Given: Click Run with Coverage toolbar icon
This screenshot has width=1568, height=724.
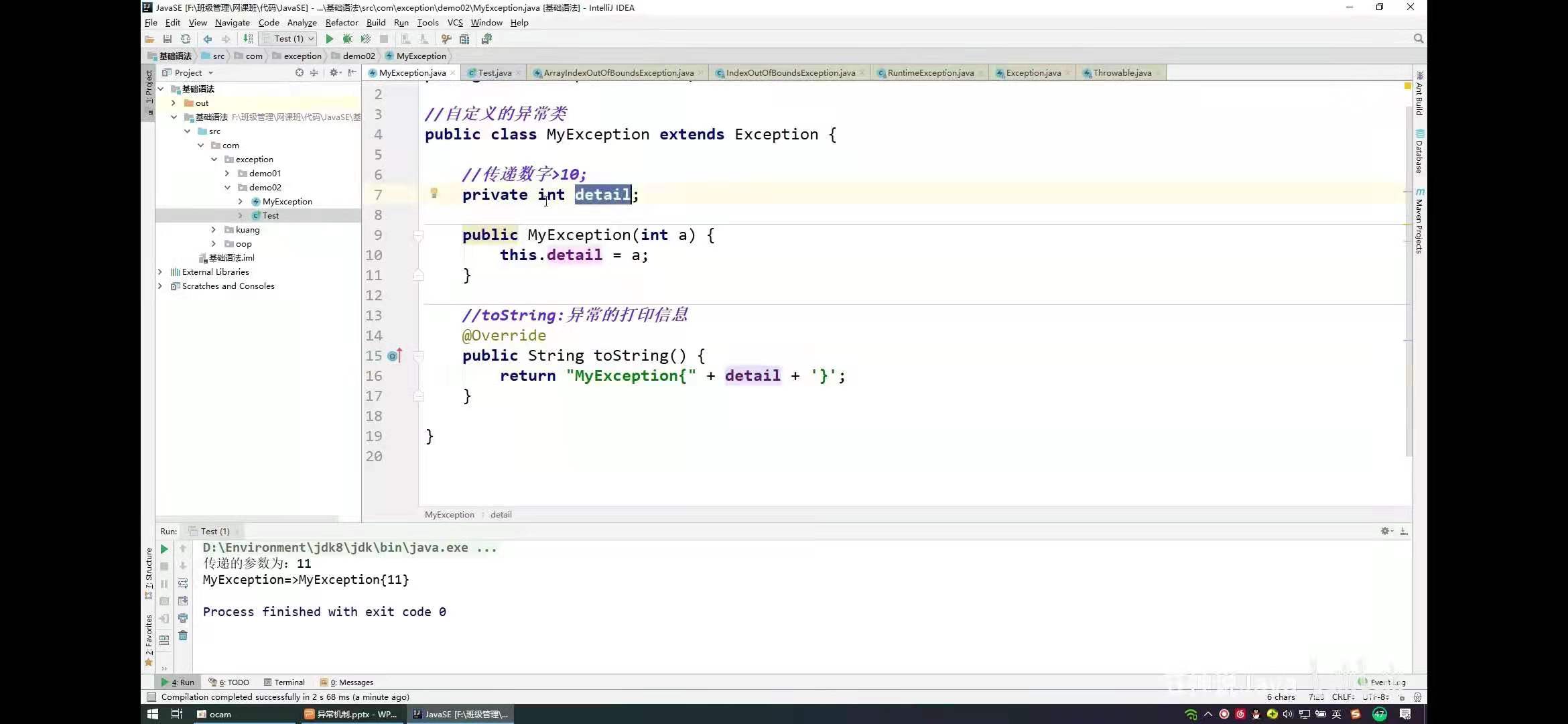Looking at the screenshot, I should 365,39.
